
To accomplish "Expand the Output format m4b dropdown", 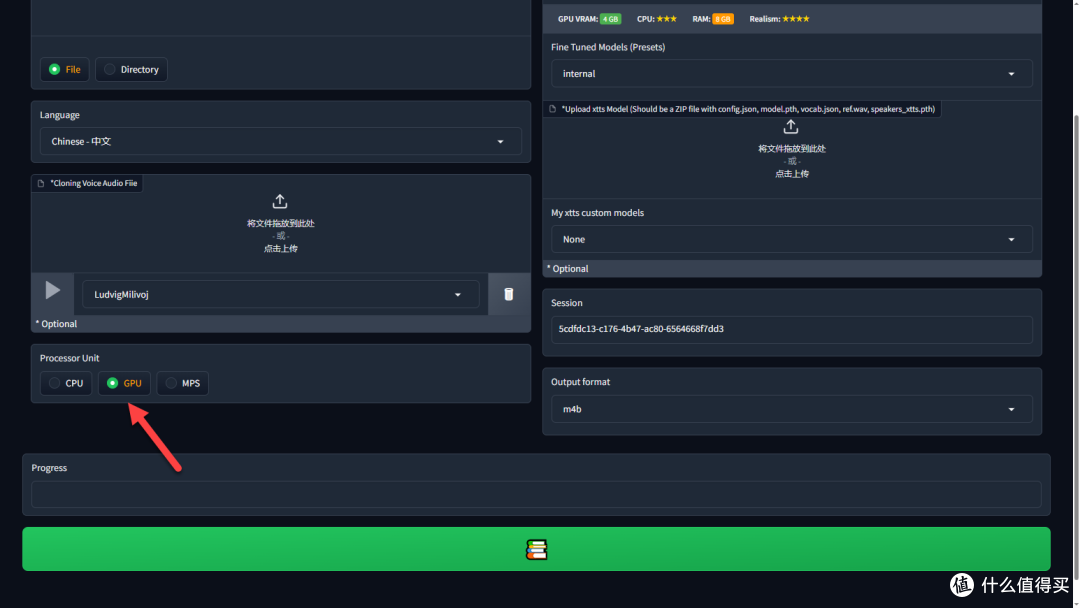I will (791, 409).
